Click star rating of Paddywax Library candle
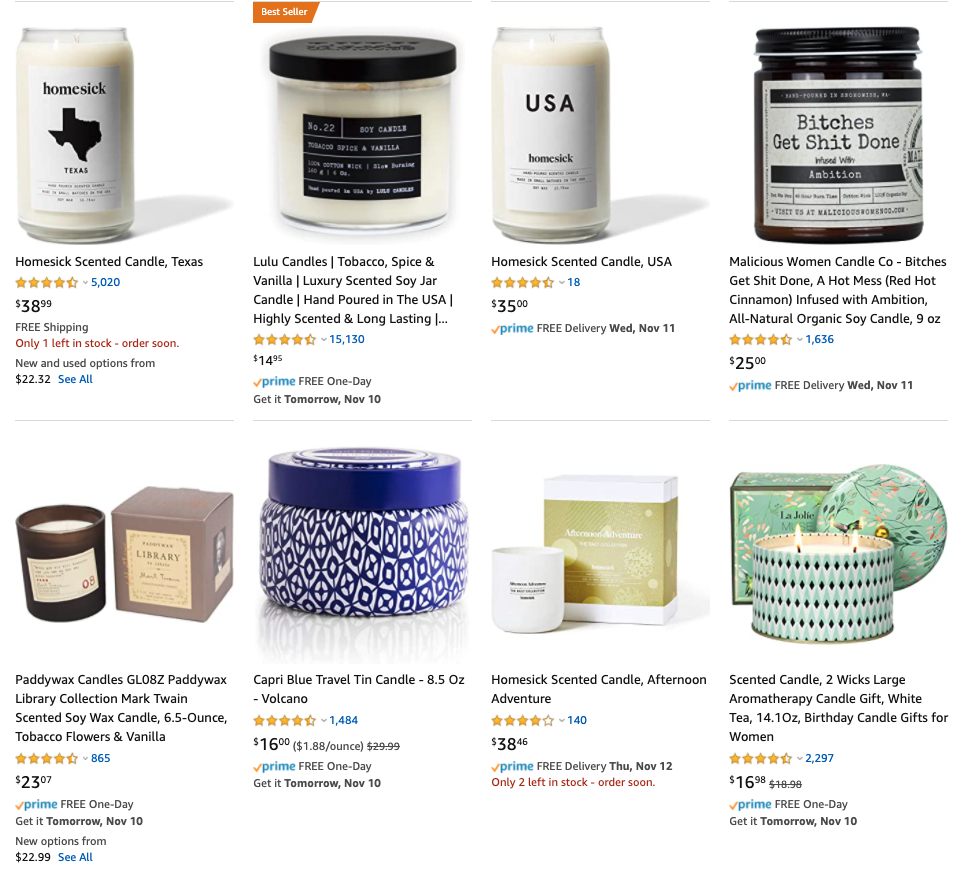Screen dimensions: 969x871 pos(47,758)
